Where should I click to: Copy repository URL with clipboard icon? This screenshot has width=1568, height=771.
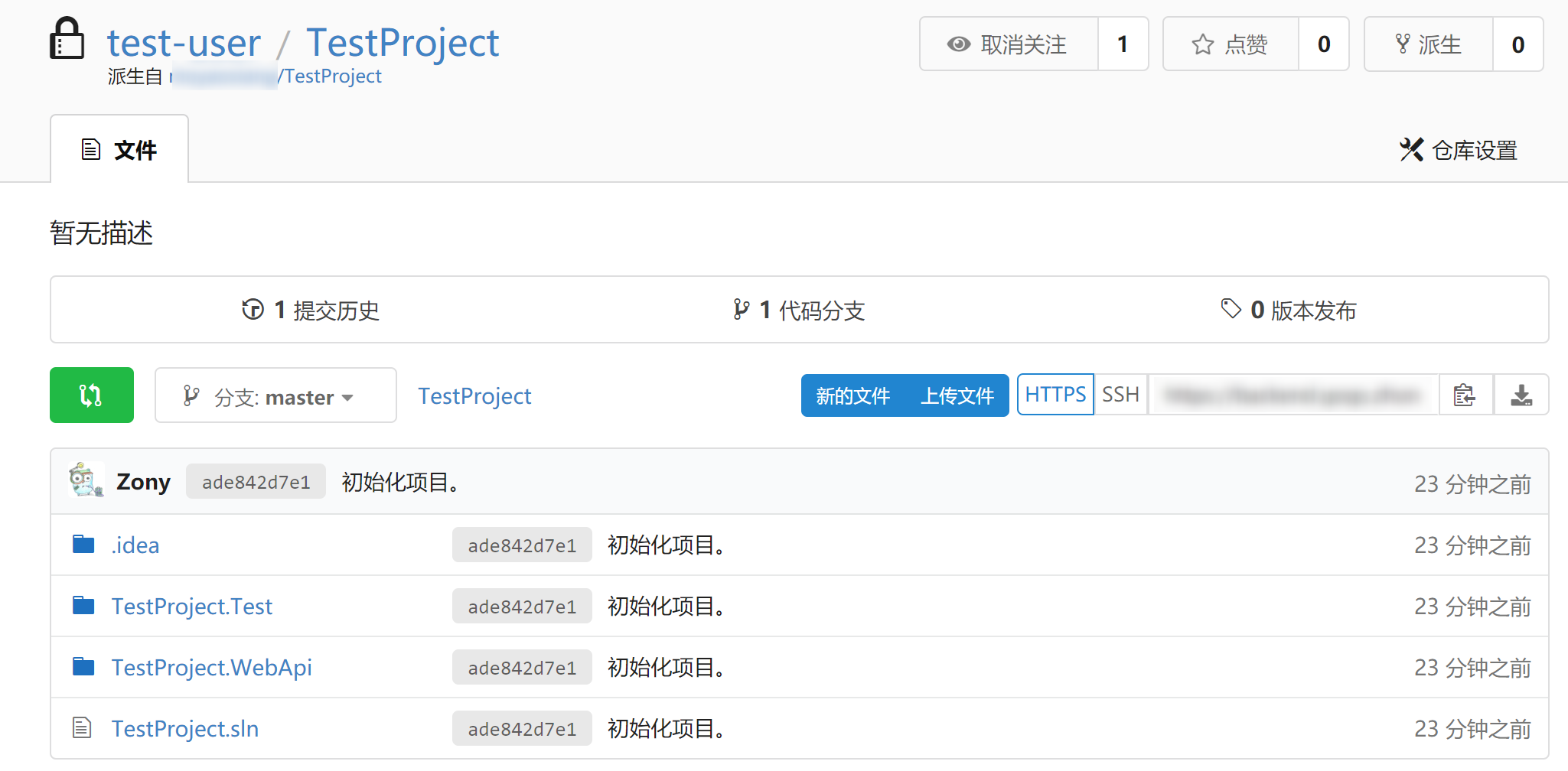point(1465,395)
